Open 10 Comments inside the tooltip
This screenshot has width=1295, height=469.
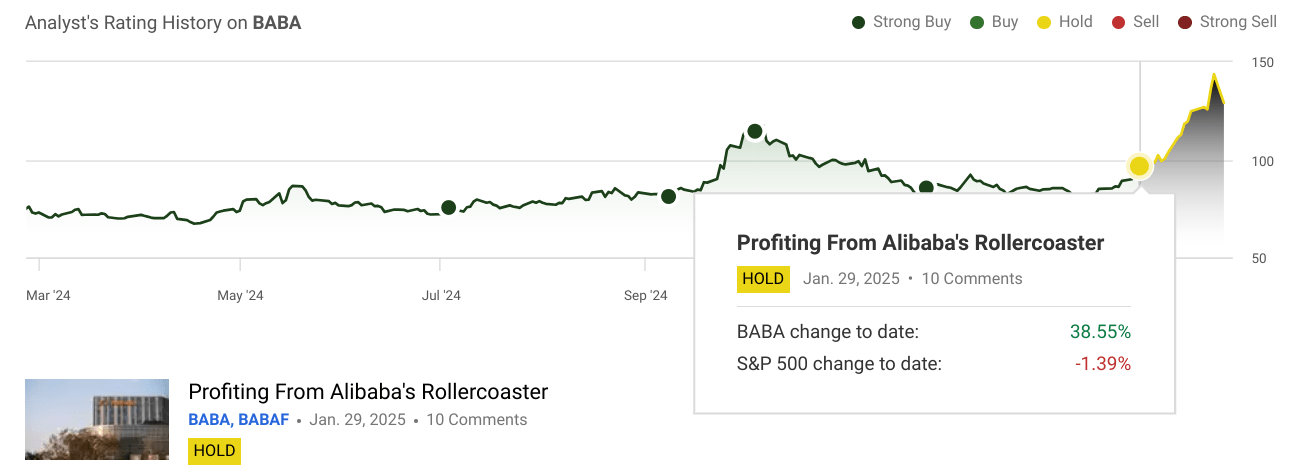pyautogui.click(x=972, y=279)
